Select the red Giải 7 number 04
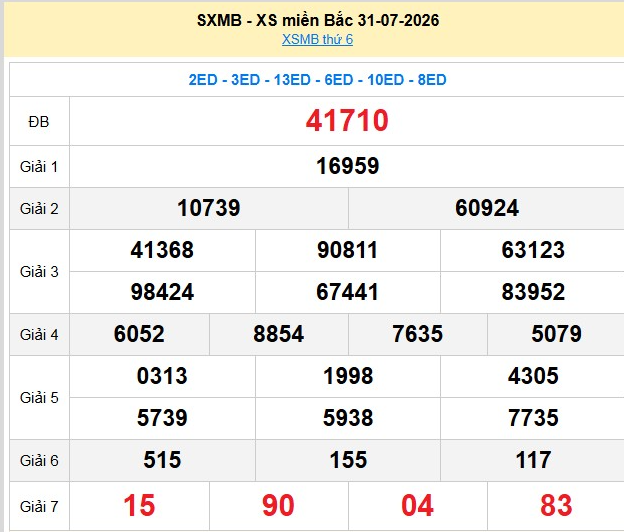Viewport: 624px width, 532px height. (x=417, y=506)
